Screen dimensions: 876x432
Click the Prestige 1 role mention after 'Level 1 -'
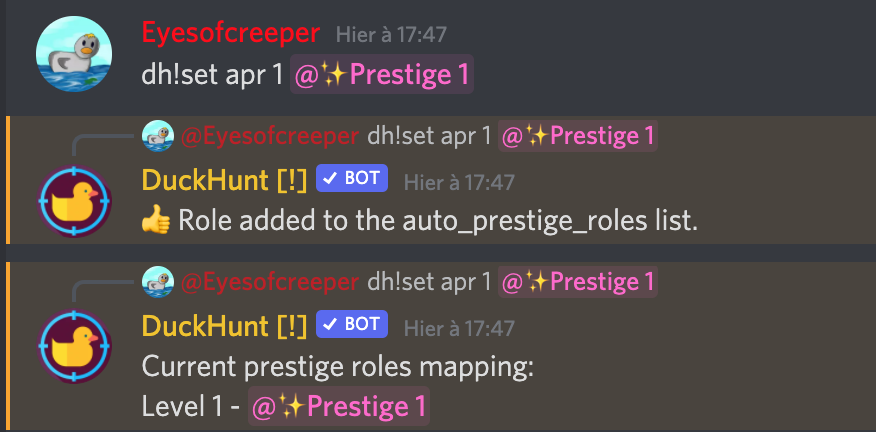coord(339,407)
